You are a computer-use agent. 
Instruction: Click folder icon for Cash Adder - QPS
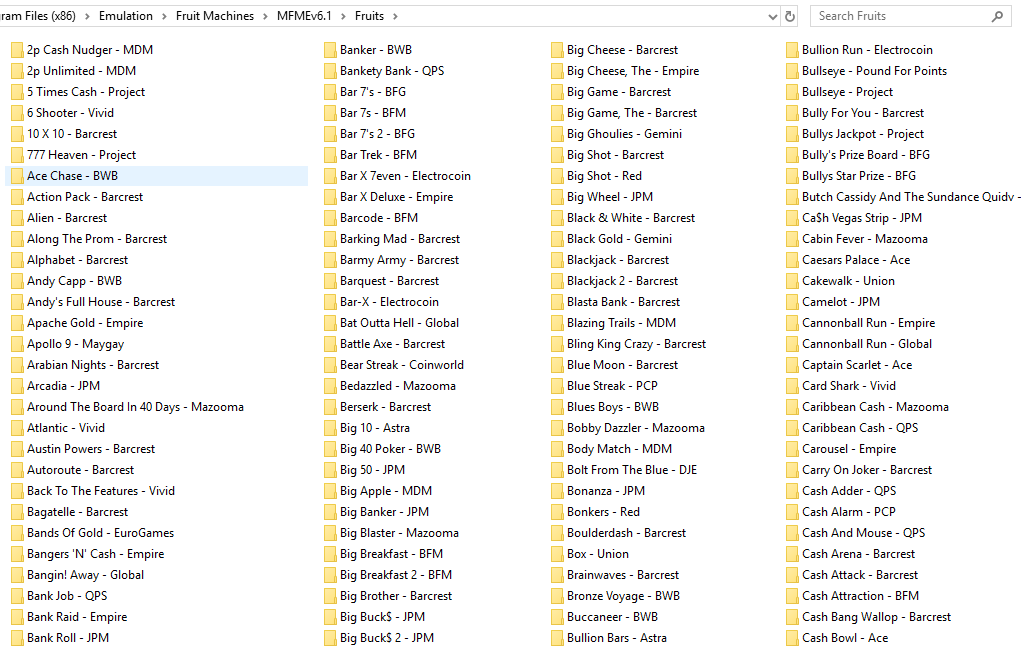792,491
